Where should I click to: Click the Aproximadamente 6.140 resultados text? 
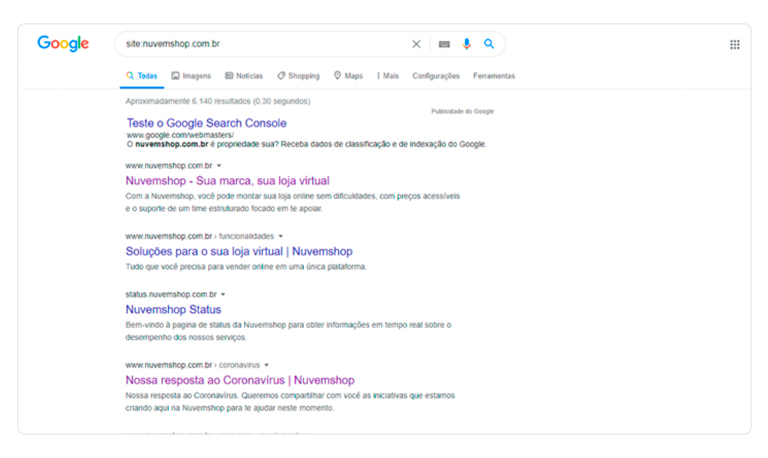218,101
